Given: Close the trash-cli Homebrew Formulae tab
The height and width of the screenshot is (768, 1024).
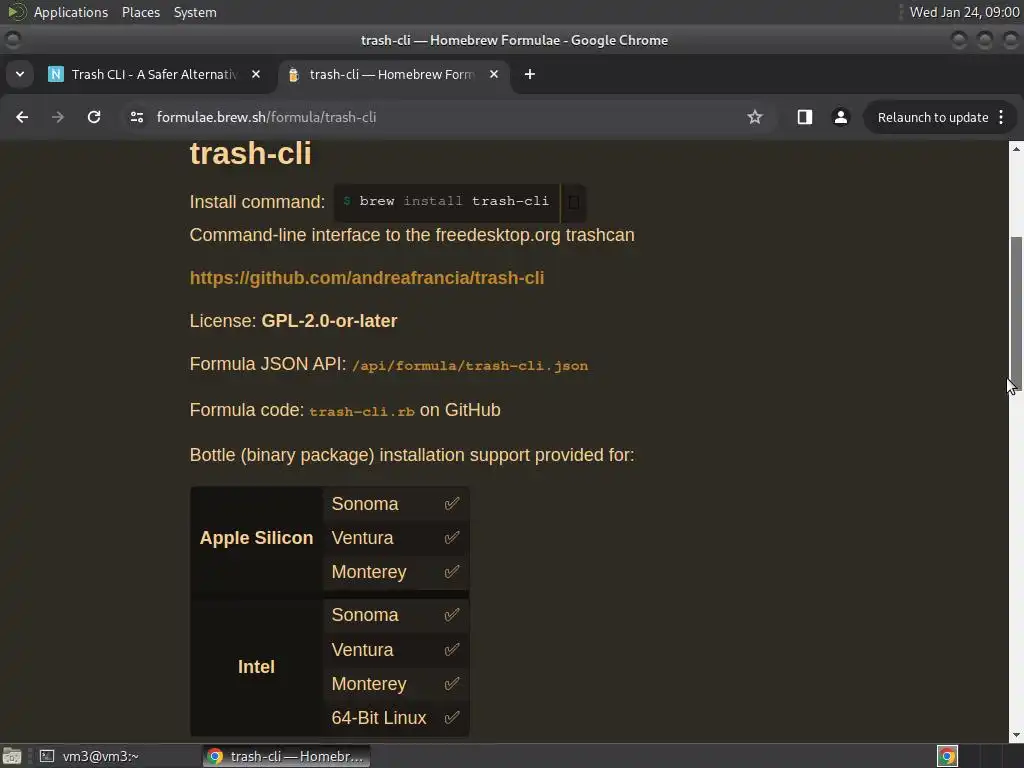Looking at the screenshot, I should (x=494, y=74).
